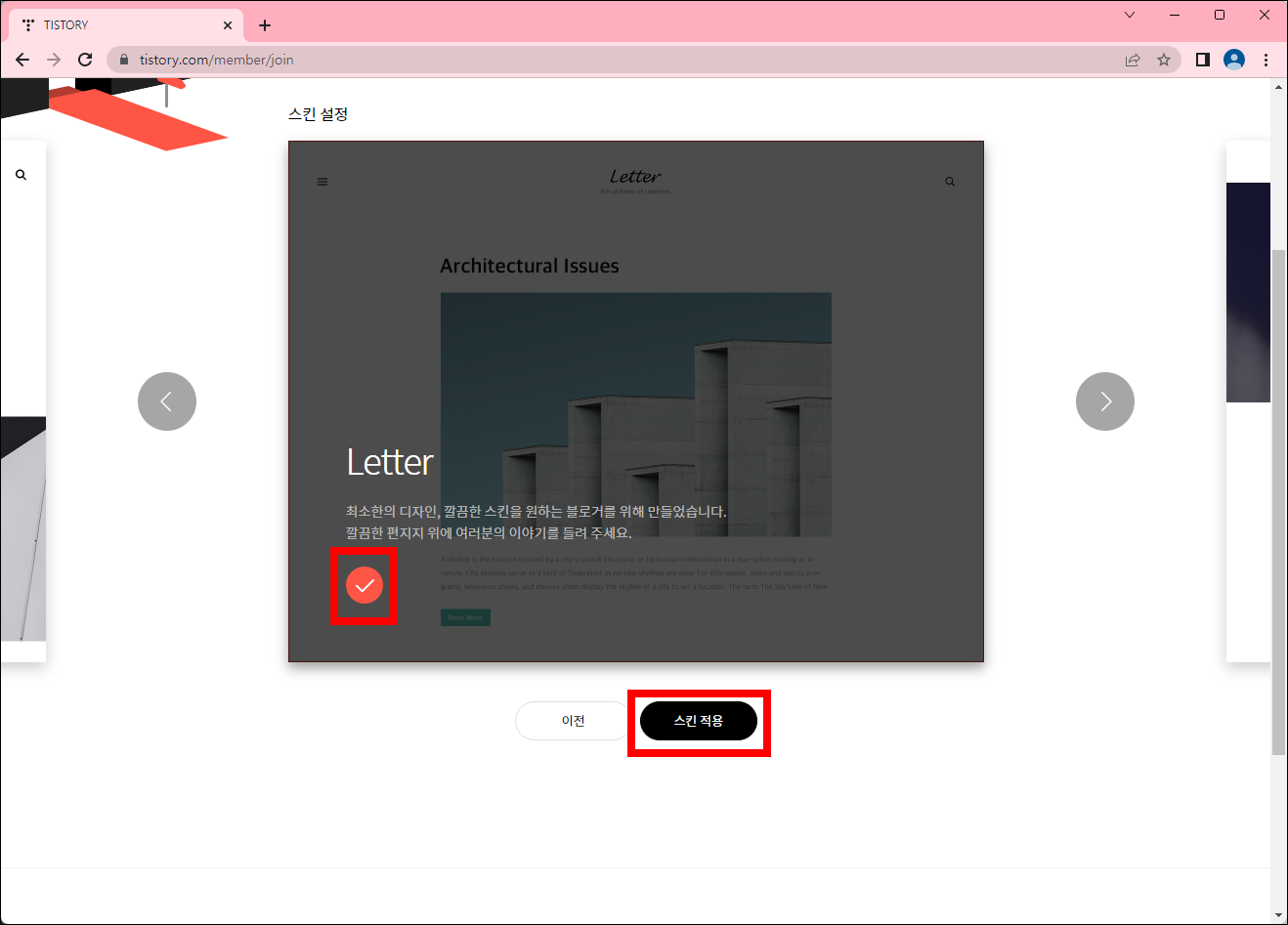Open Chrome three-dot menu
This screenshot has height=925, width=1288.
(1266, 60)
